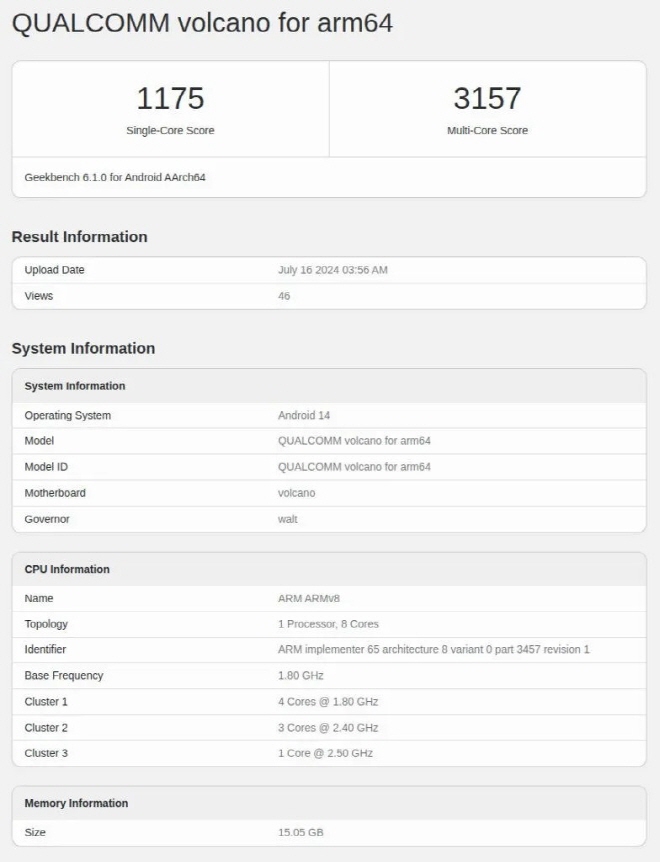This screenshot has height=862, width=660.
Task: Select '1 Processor, 8 Cores' value
Action: (x=328, y=624)
